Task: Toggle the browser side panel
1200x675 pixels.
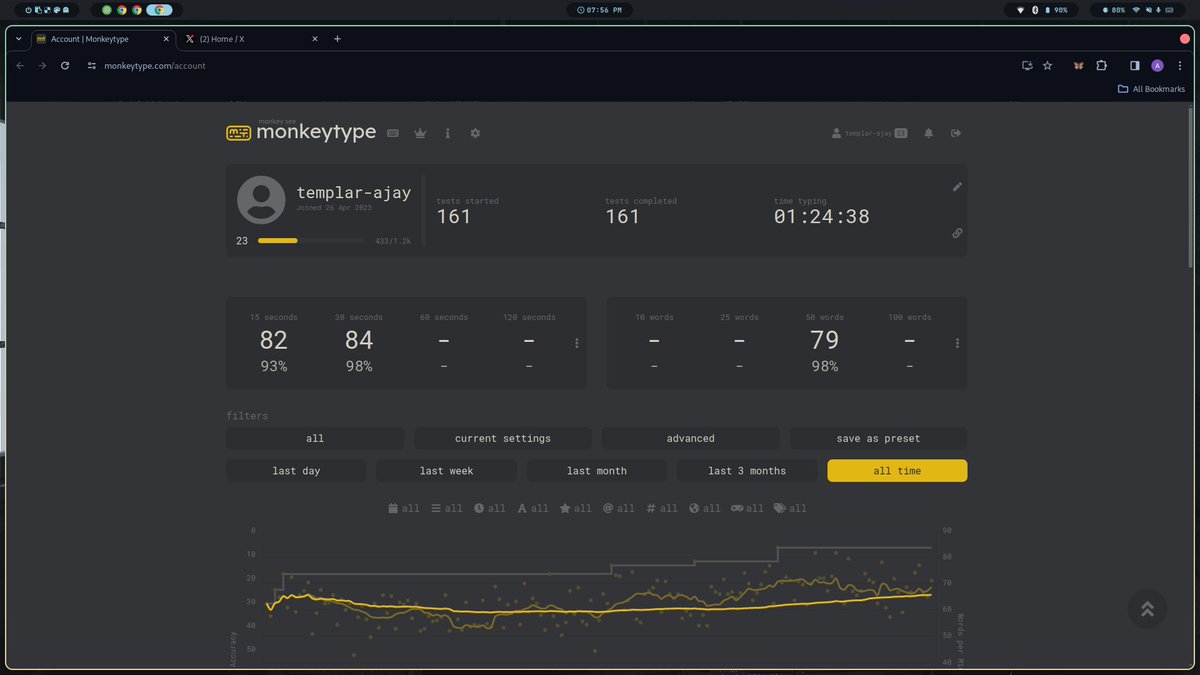Action: pos(1134,65)
